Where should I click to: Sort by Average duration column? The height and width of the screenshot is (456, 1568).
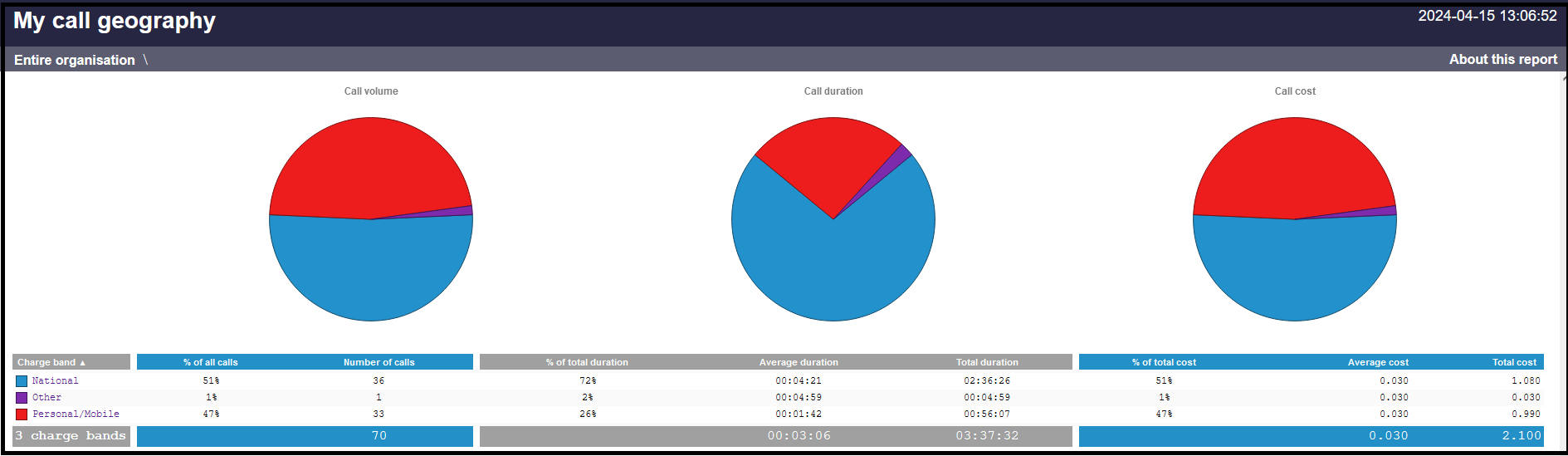coord(799,362)
